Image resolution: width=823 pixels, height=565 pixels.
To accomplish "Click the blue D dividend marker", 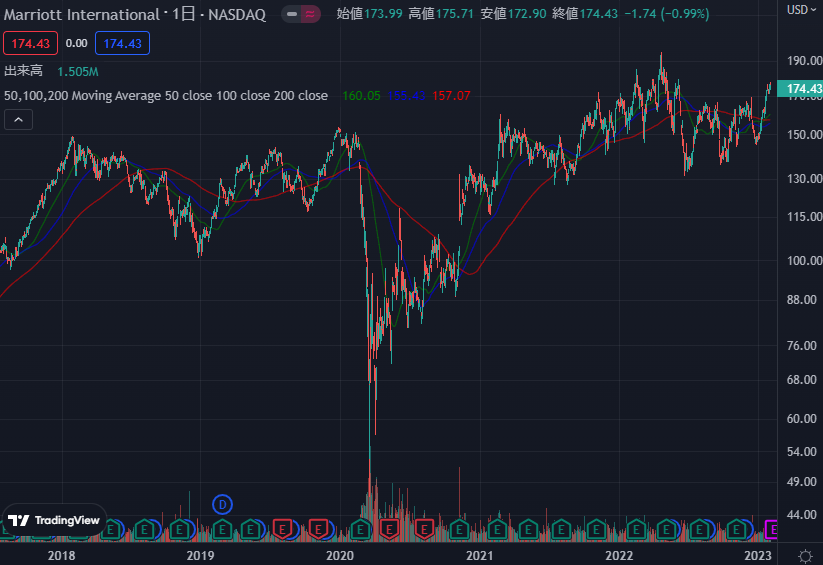I will click(x=222, y=505).
